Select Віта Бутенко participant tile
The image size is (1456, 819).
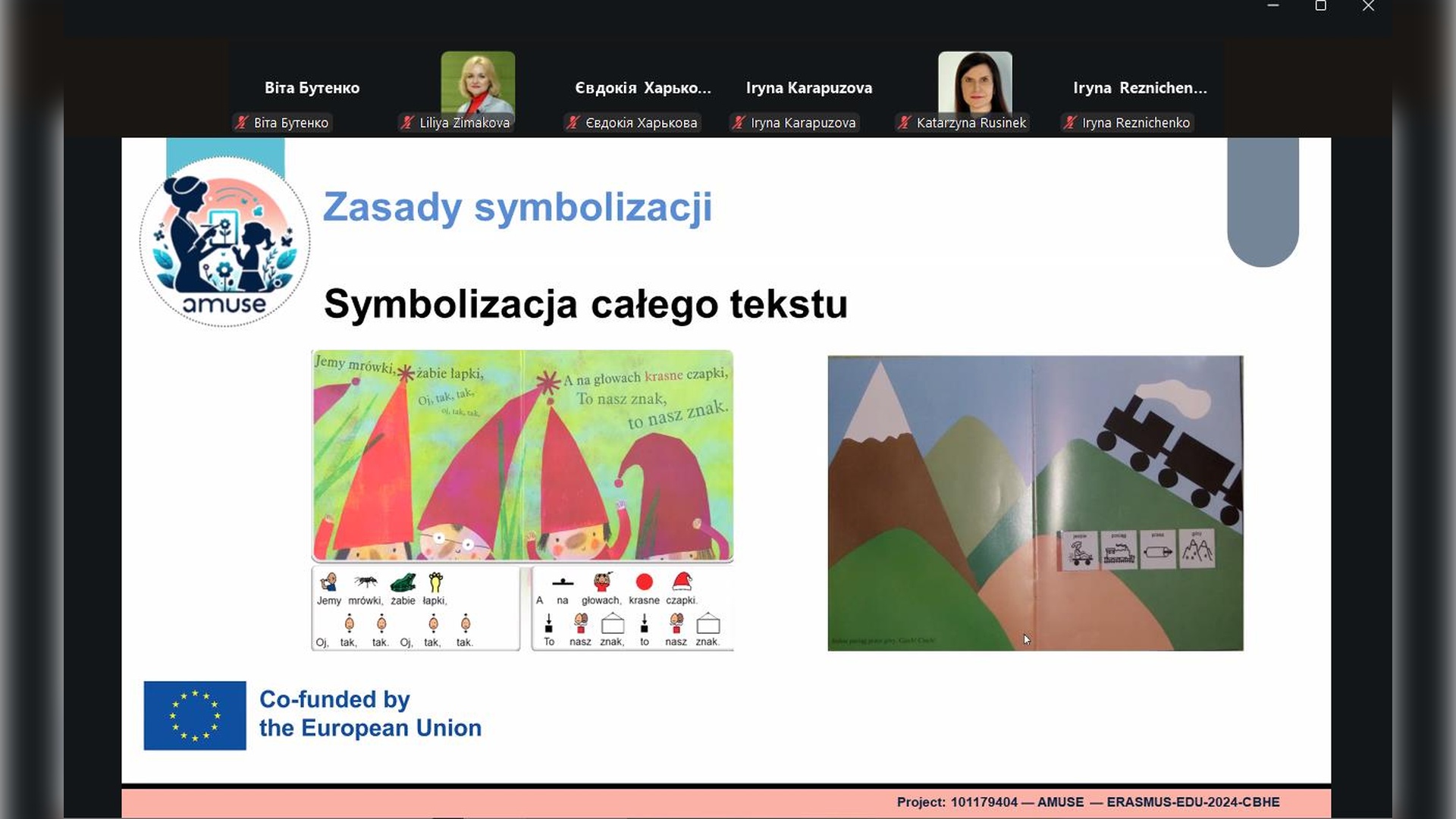312,88
